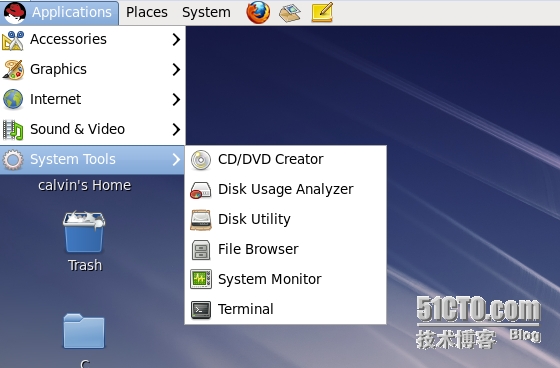Open the yellow note-taking panel icon
The width and height of the screenshot is (560, 368).
click(322, 12)
